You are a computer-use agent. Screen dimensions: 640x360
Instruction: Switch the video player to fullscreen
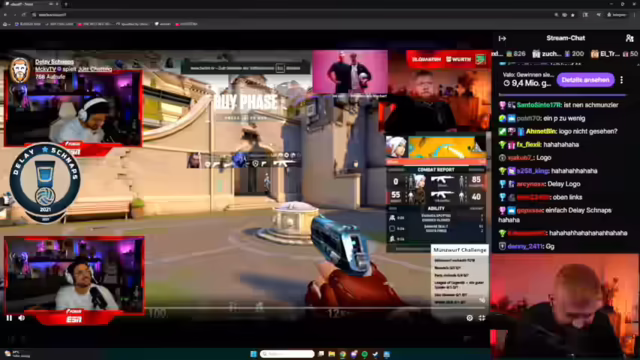point(482,318)
